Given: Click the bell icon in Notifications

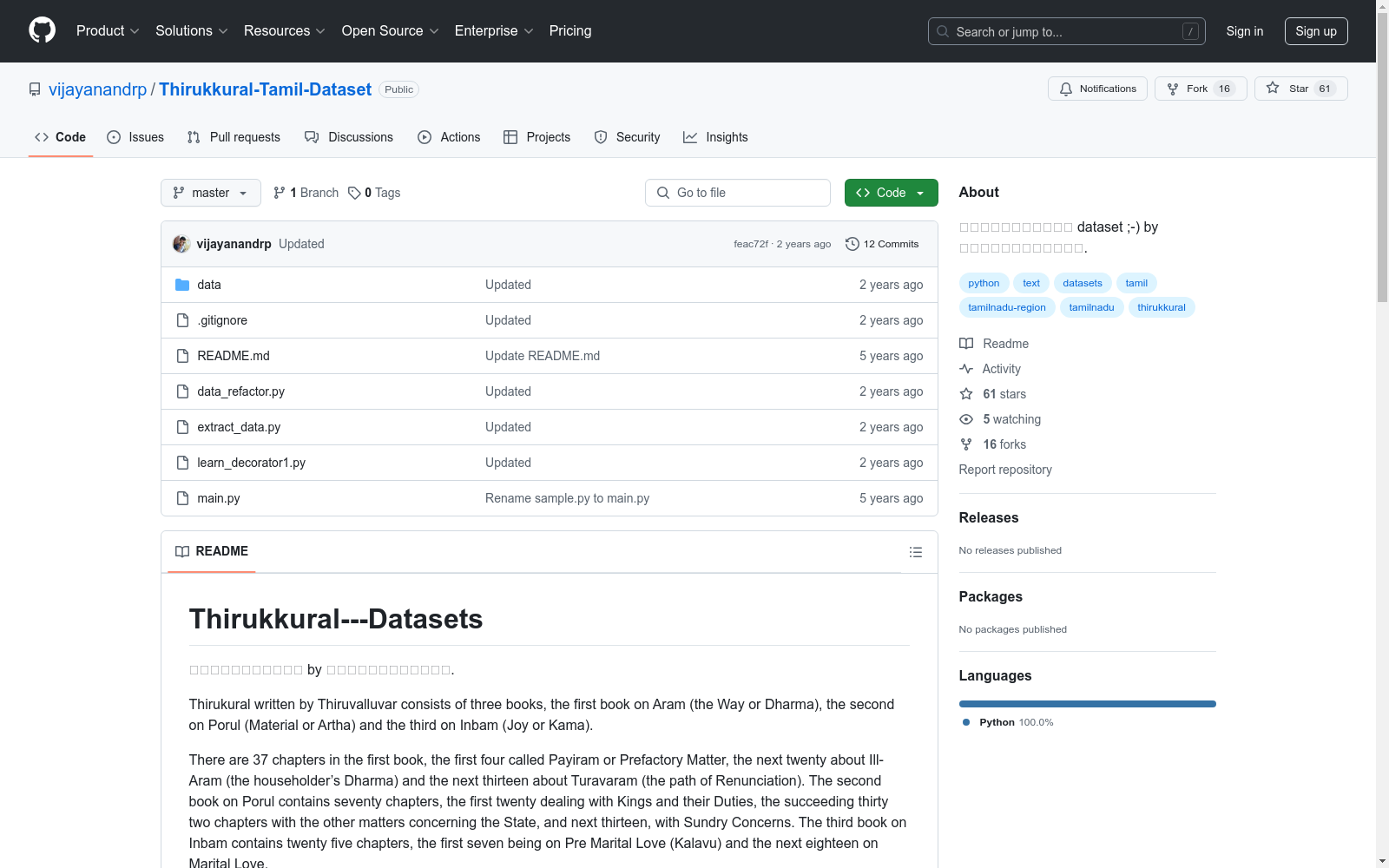Looking at the screenshot, I should tap(1066, 89).
